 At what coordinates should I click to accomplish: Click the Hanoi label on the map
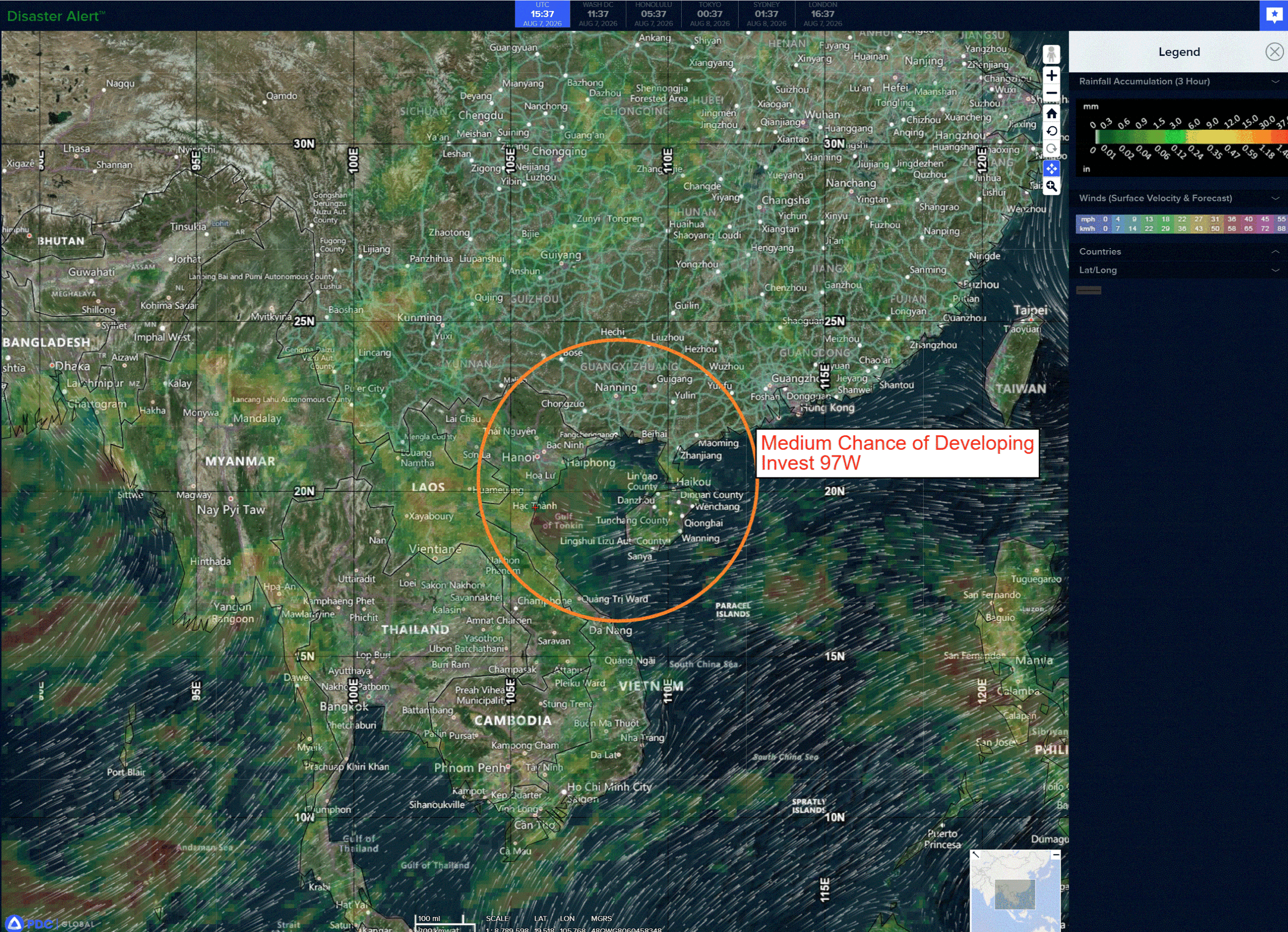518,457
